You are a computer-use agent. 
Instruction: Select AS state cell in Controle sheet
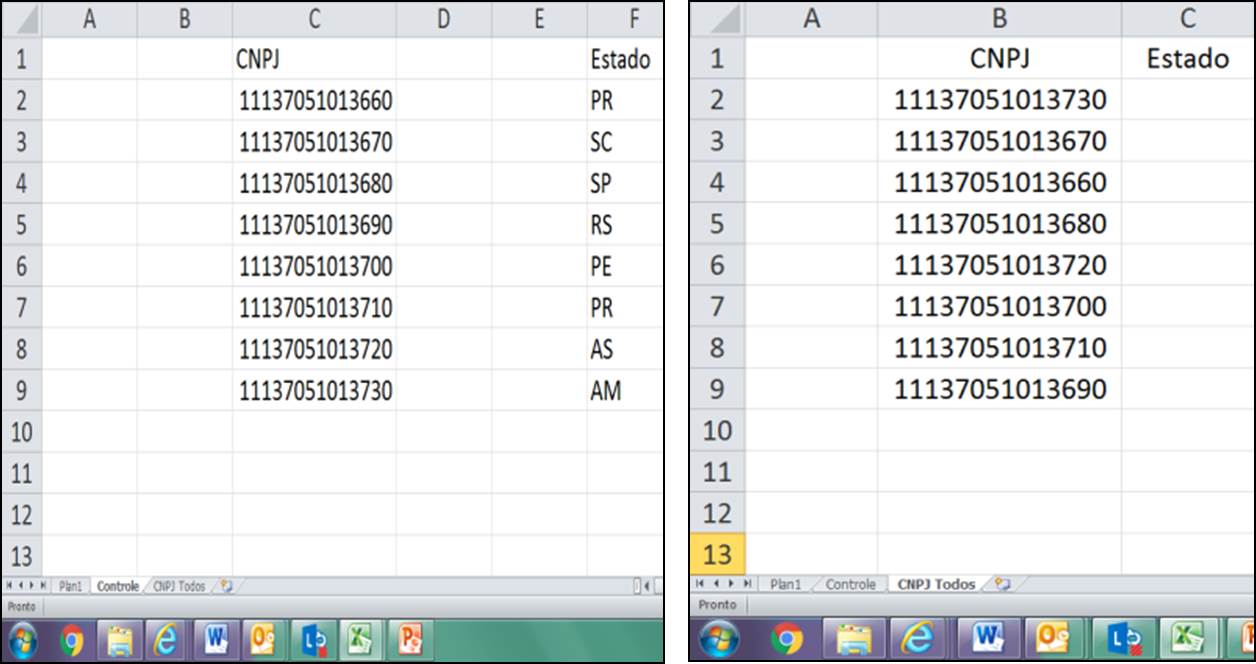coord(625,349)
